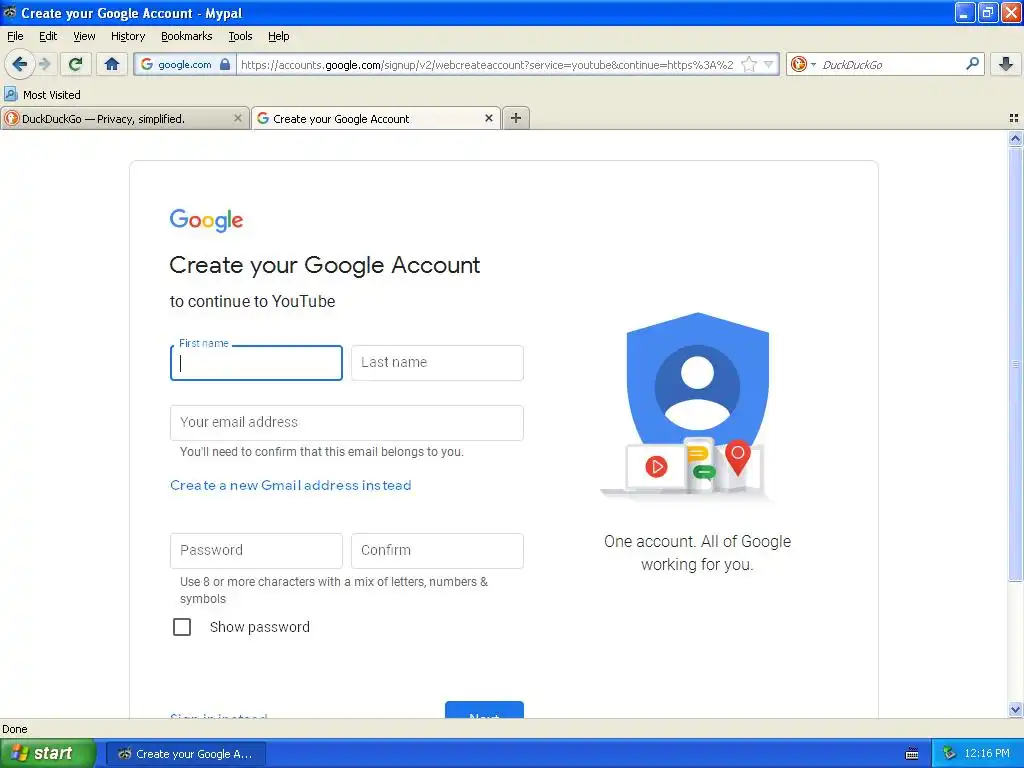
Task: Open the Tools menu
Action: (x=240, y=36)
